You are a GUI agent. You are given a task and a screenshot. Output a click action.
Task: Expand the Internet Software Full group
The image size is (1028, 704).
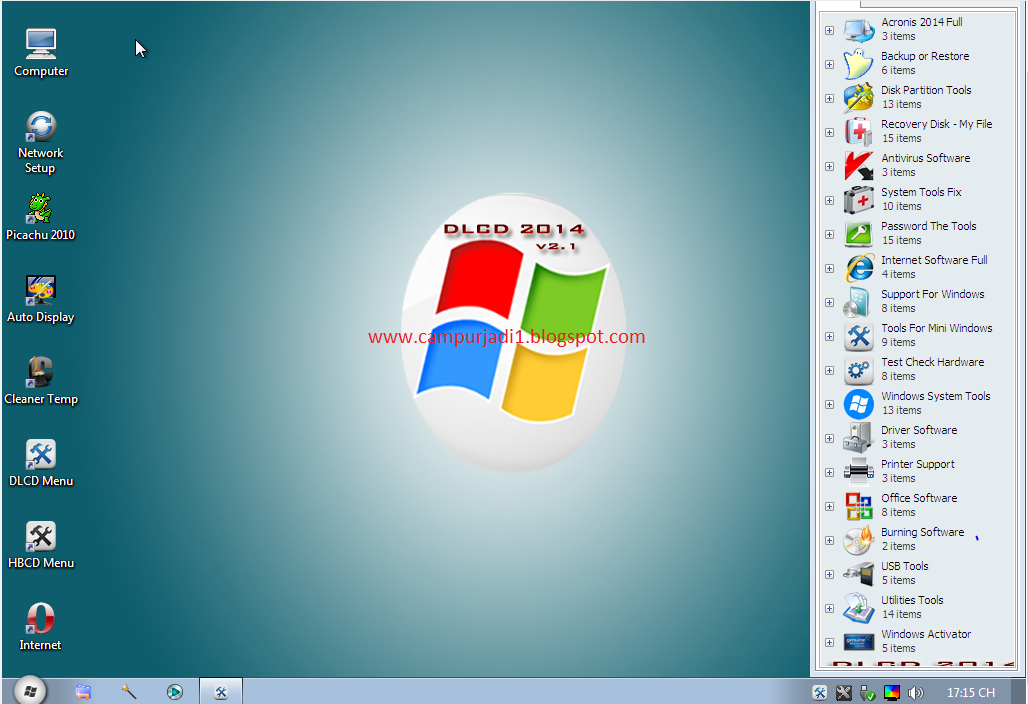[x=829, y=269]
